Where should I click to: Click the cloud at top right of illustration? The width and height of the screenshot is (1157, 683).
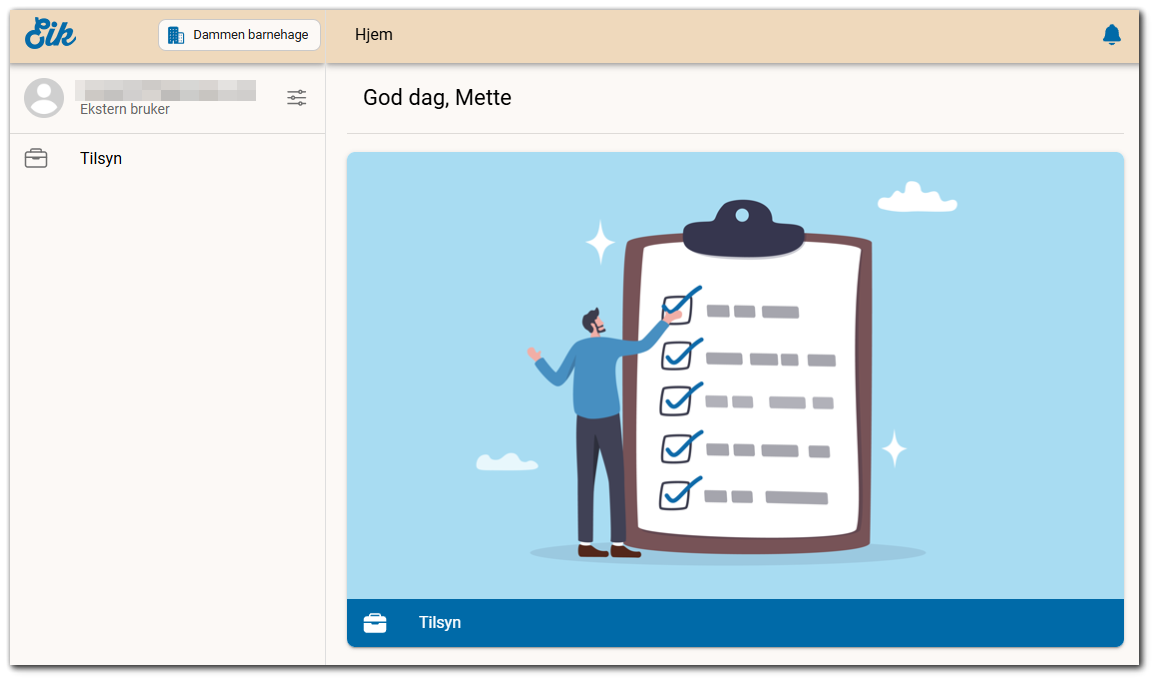pyautogui.click(x=916, y=198)
